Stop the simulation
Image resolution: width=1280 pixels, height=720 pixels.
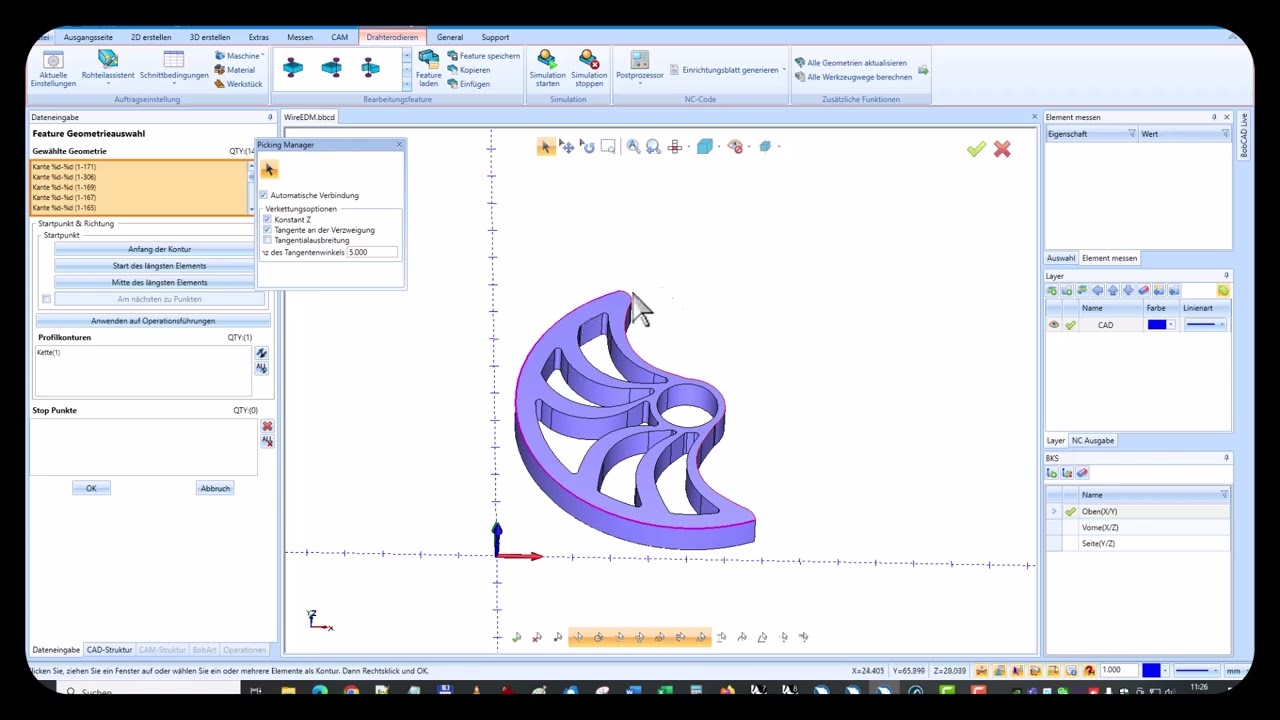tap(589, 69)
